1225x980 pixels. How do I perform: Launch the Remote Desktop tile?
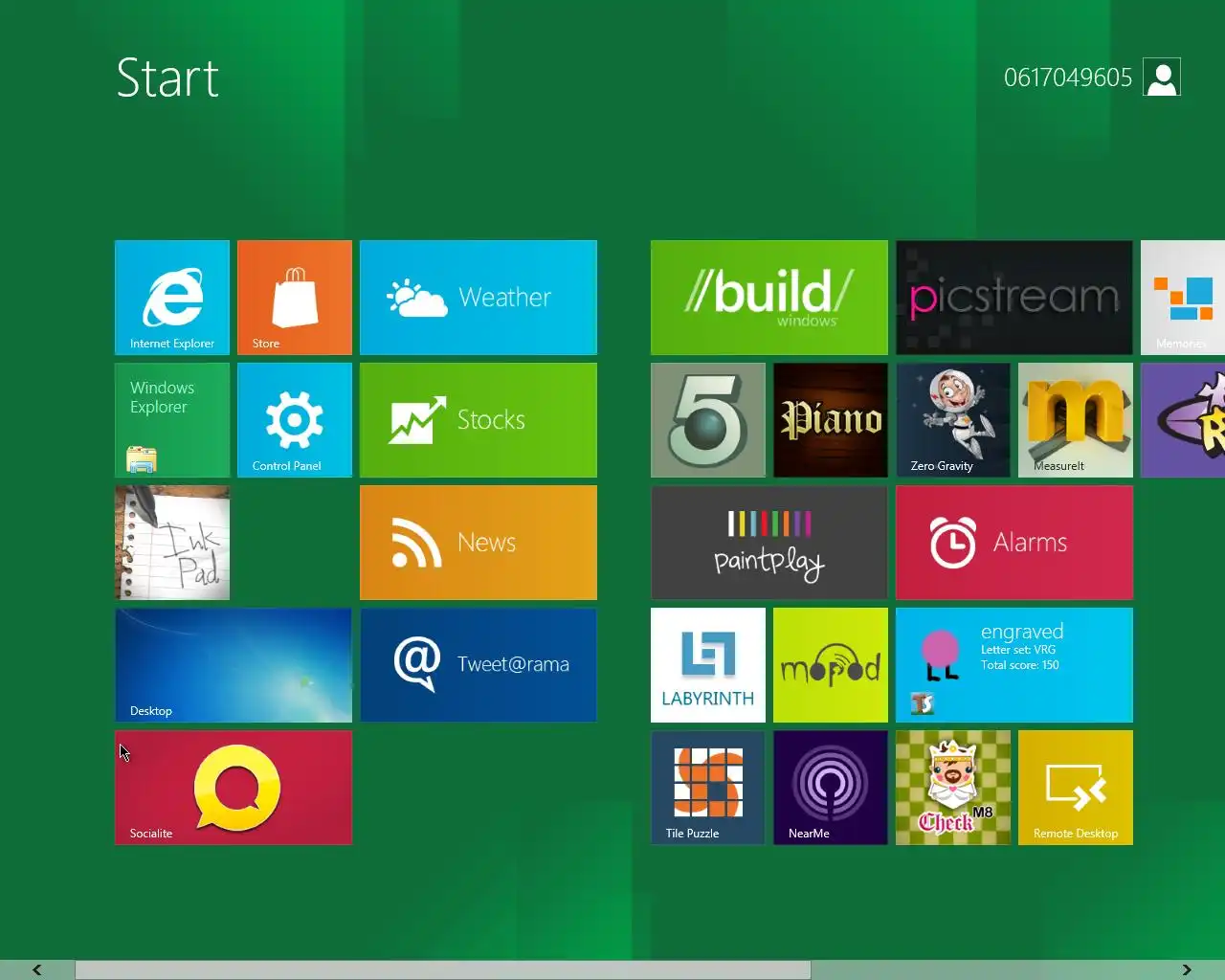click(x=1076, y=788)
